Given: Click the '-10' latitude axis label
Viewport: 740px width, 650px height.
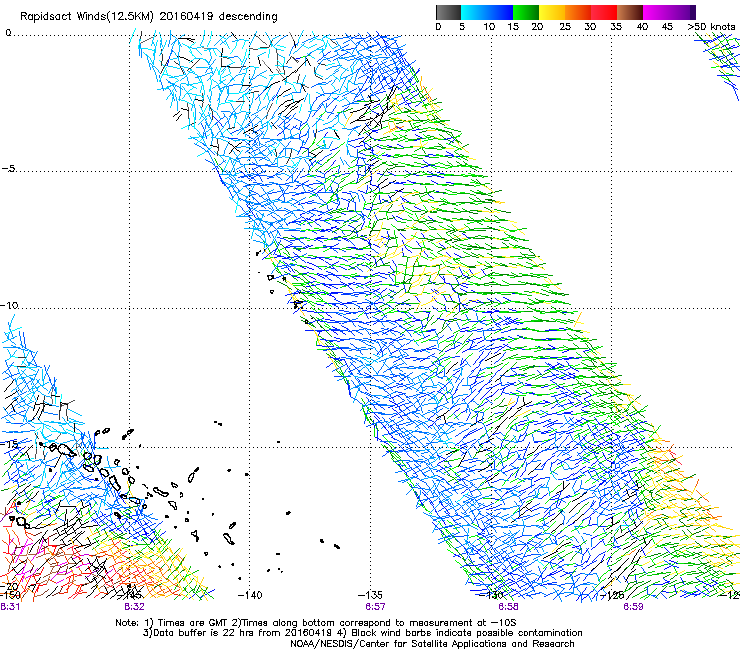Looking at the screenshot, I should (9, 305).
